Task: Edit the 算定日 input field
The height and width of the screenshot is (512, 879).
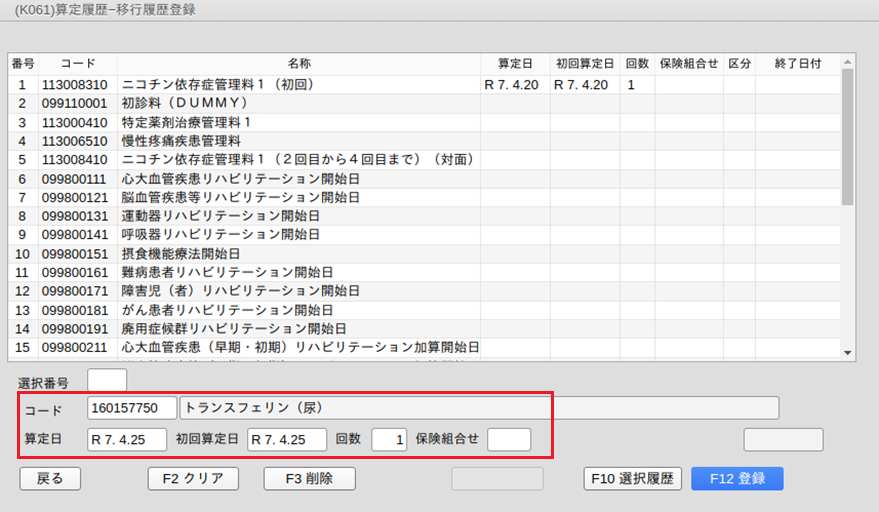Action: point(127,440)
